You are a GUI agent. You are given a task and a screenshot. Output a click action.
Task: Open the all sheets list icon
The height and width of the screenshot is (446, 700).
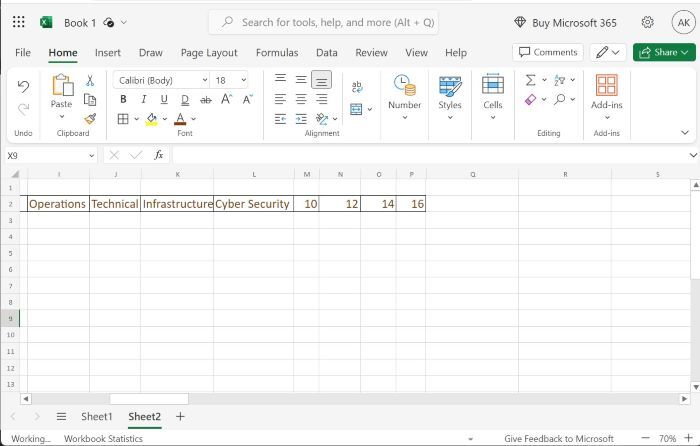(62, 417)
